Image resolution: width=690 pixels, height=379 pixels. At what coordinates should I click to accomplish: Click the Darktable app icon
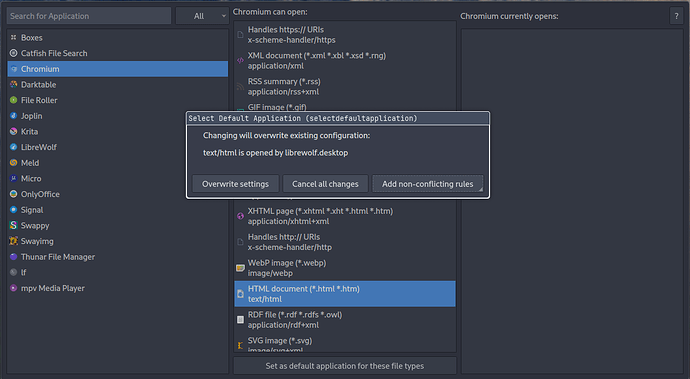point(14,85)
